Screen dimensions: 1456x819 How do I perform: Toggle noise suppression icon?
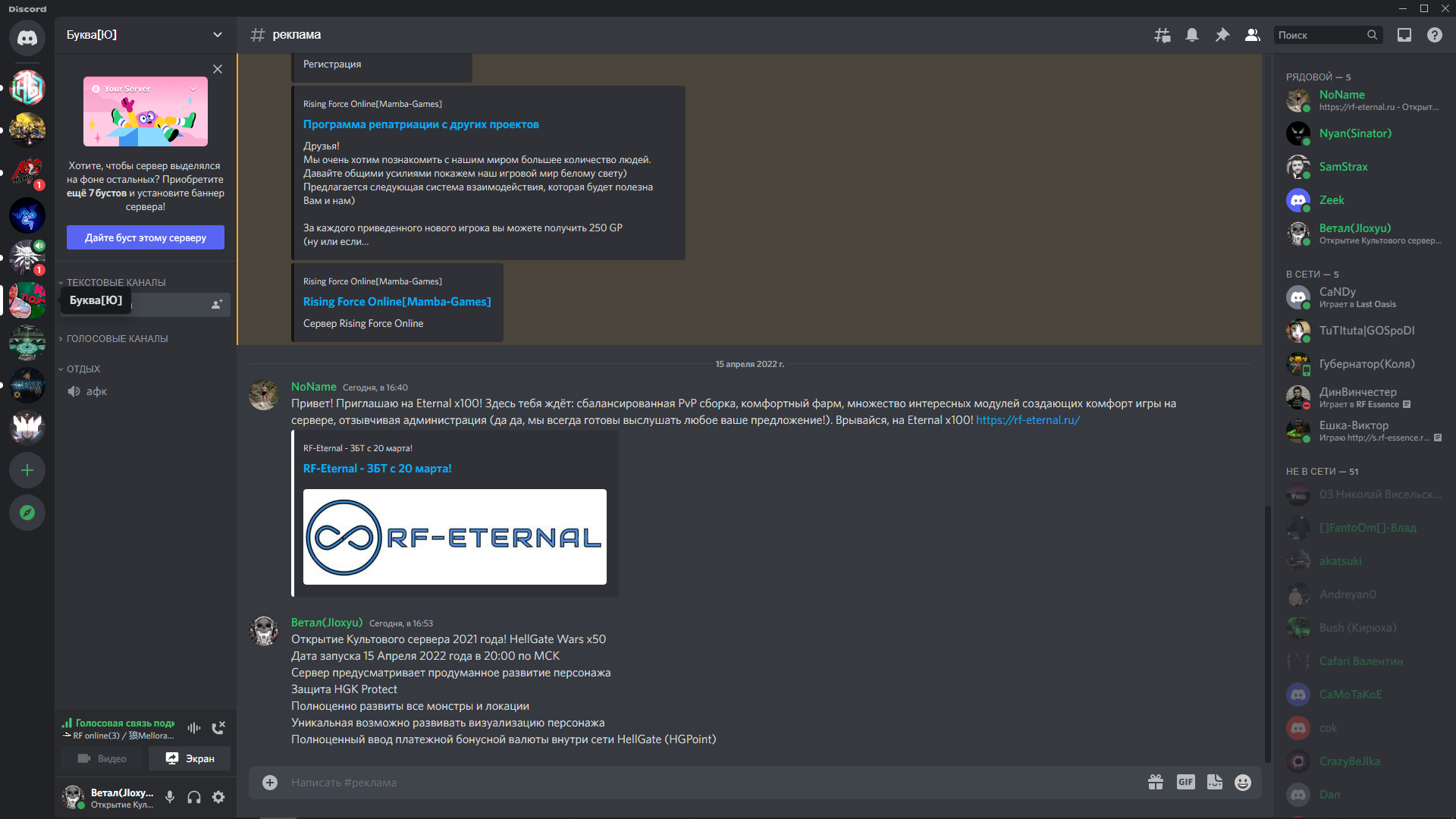click(194, 728)
